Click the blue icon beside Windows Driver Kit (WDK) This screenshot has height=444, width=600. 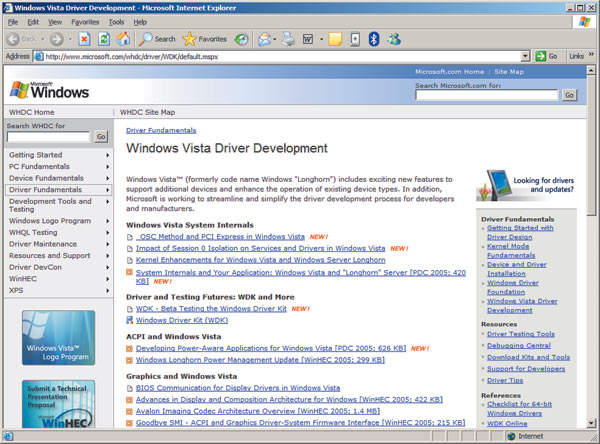(x=129, y=320)
